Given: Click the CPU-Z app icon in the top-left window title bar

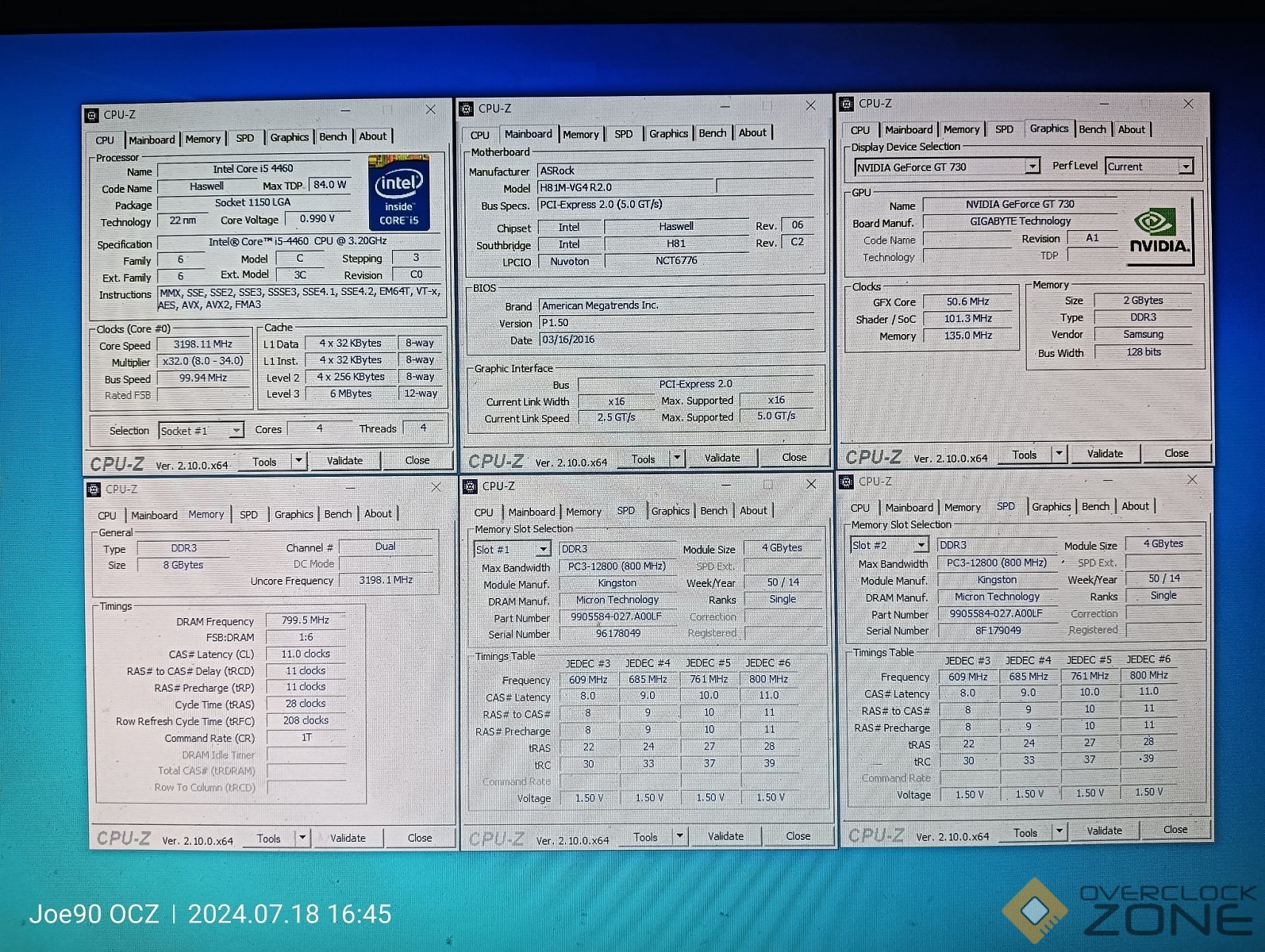Looking at the screenshot, I should tap(92, 115).
